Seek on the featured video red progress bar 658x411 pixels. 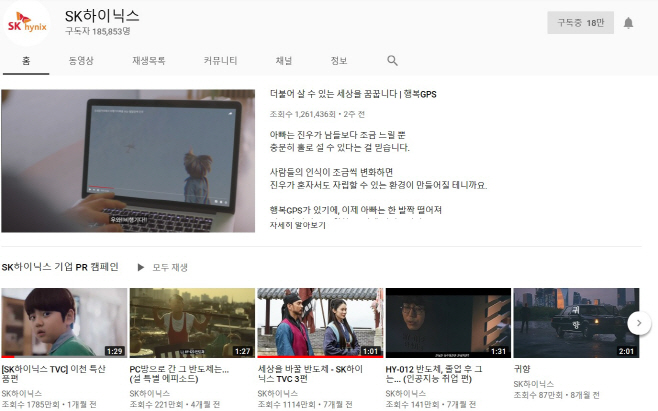(x=101, y=187)
